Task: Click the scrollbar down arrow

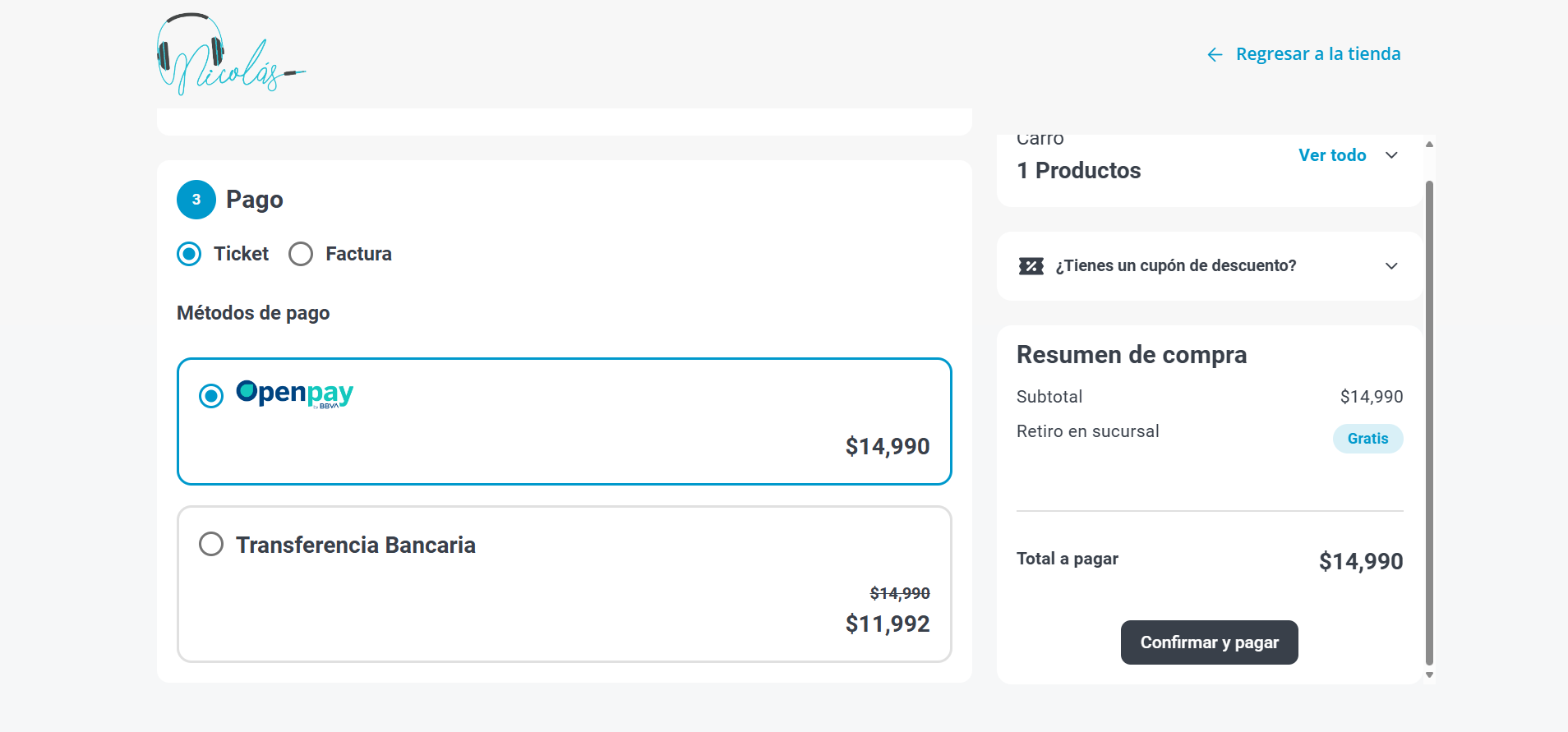Action: (x=1429, y=675)
